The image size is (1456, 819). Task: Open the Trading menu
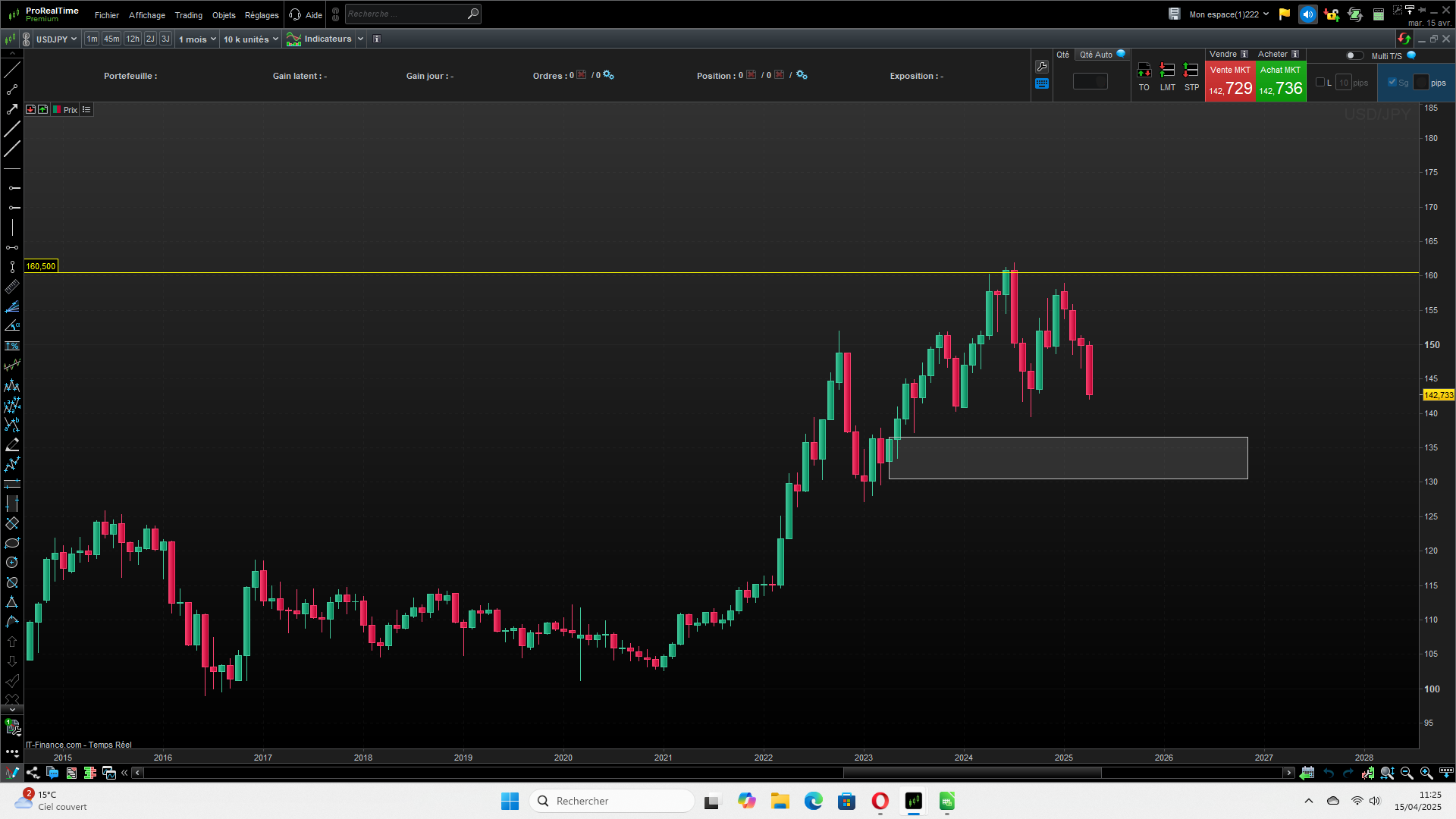188,15
